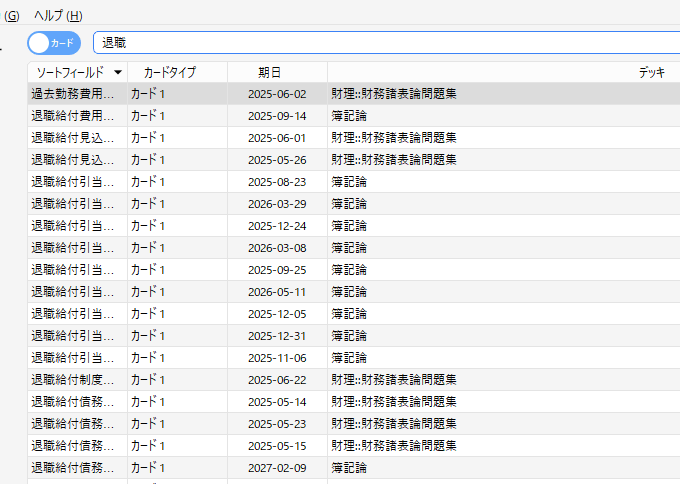Select the card row due 2026-03-29
680x484 pixels.
pos(72,204)
